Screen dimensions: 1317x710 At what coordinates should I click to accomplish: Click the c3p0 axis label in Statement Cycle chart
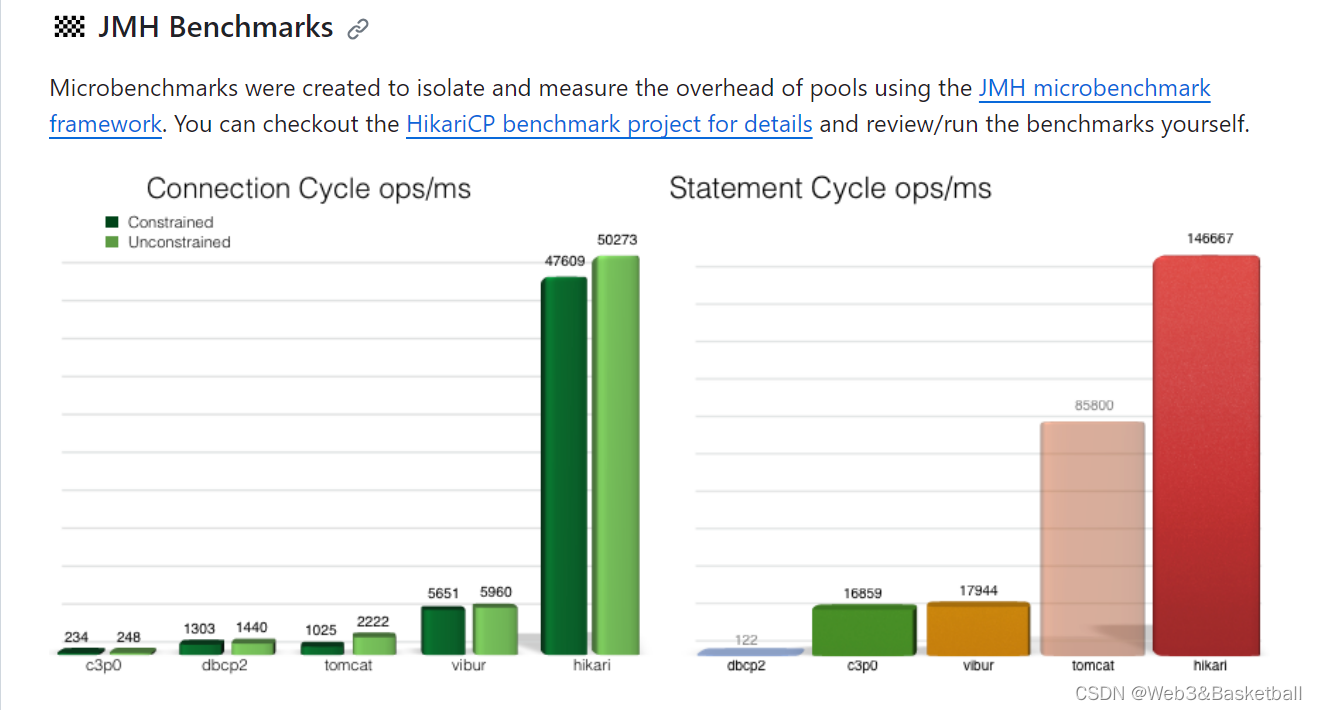[862, 666]
